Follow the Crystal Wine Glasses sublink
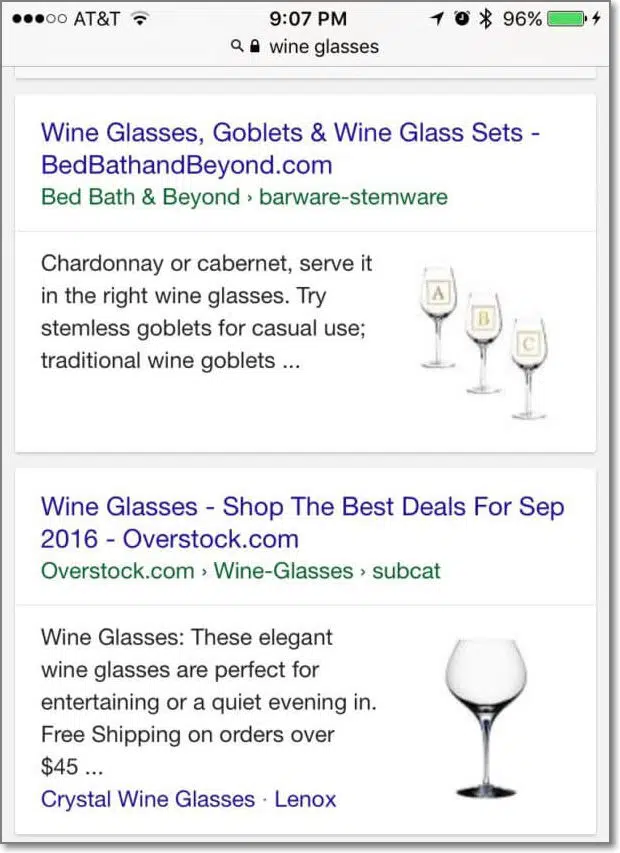The height and width of the screenshot is (853, 620). coord(148,799)
